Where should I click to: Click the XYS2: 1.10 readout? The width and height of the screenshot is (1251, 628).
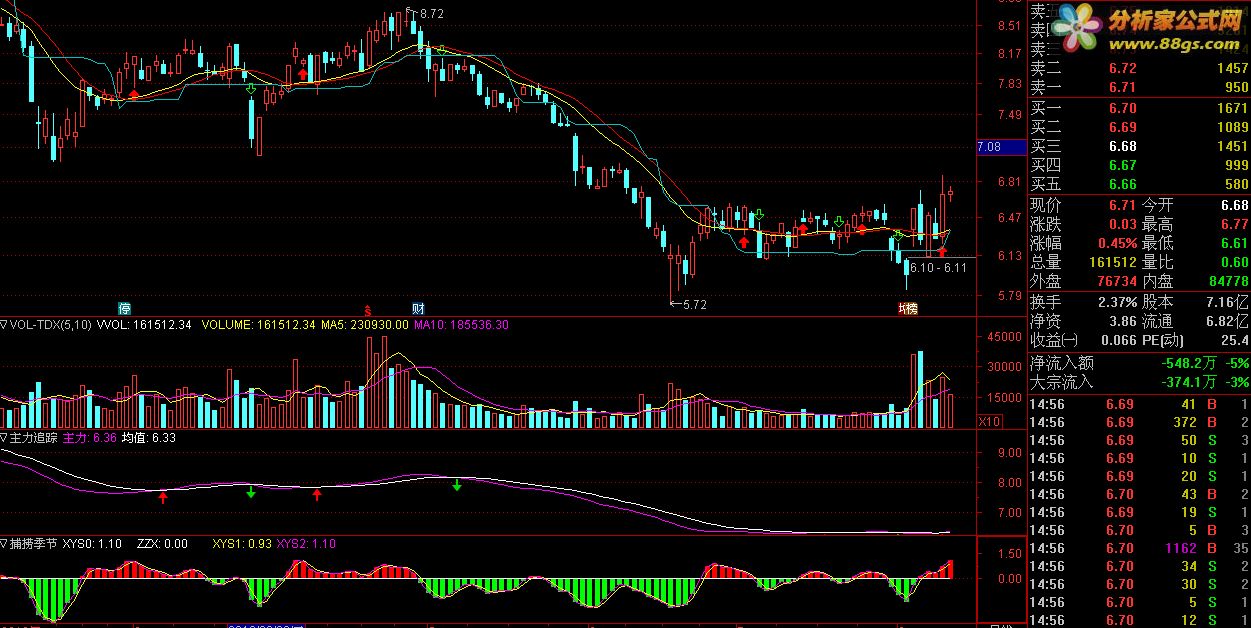pyautogui.click(x=306, y=544)
